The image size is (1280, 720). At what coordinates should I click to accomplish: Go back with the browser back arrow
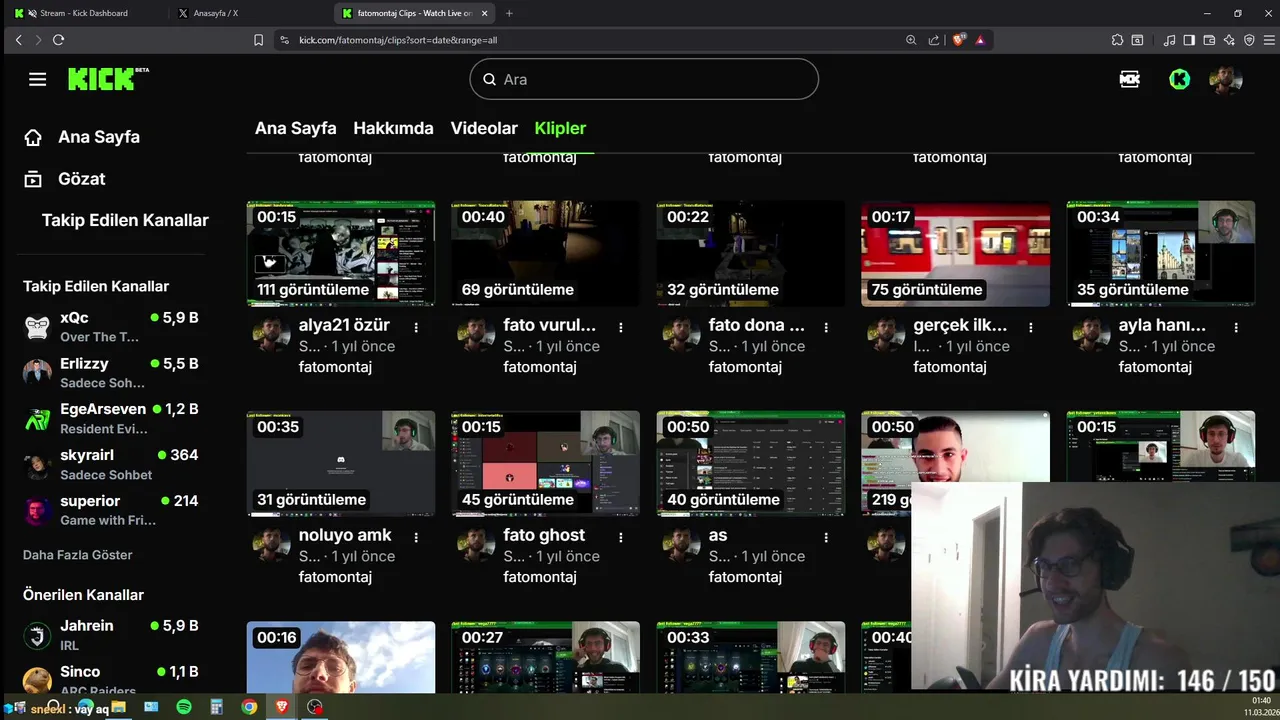18,40
